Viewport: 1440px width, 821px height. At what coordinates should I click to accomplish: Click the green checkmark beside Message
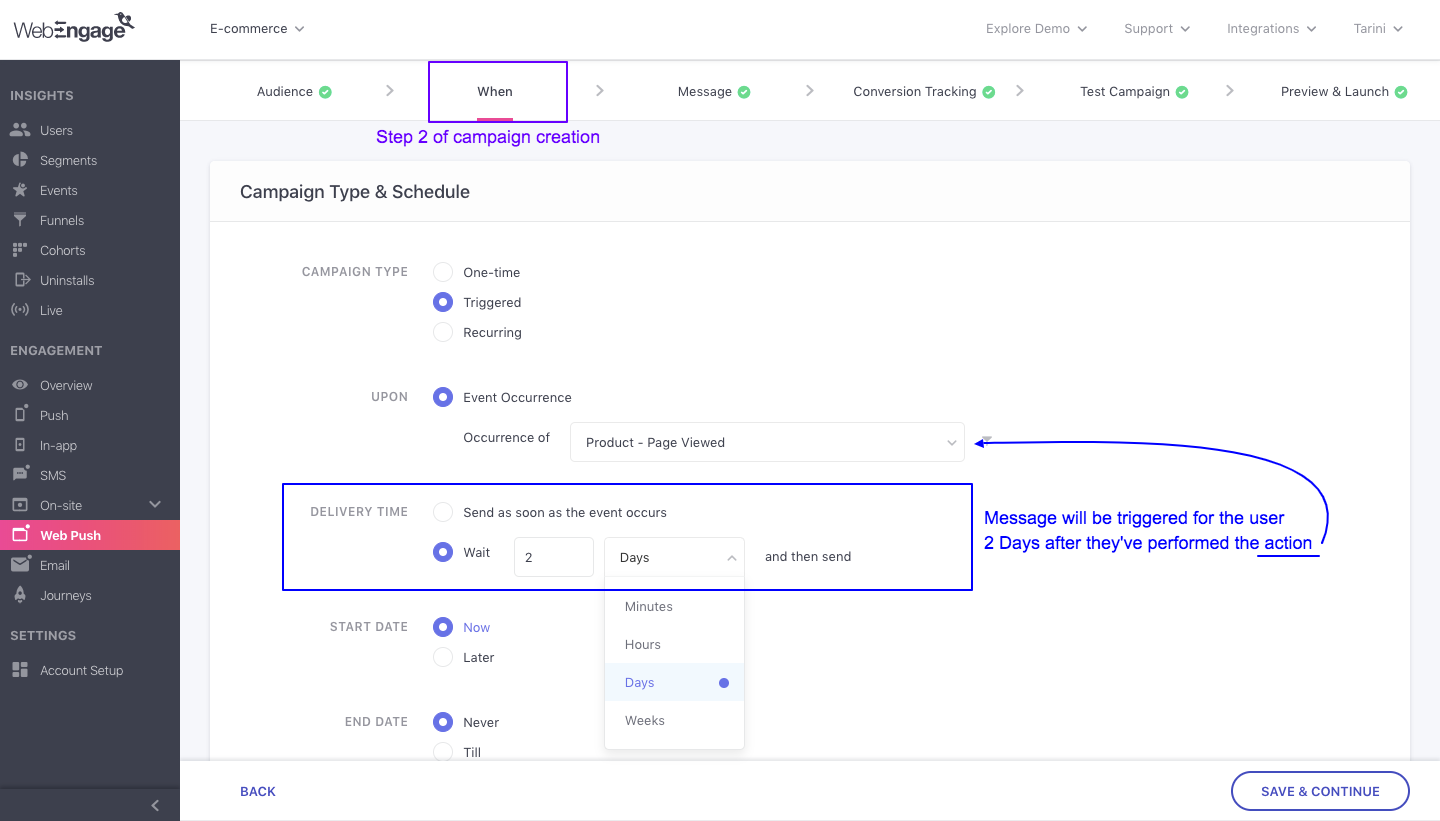(744, 92)
